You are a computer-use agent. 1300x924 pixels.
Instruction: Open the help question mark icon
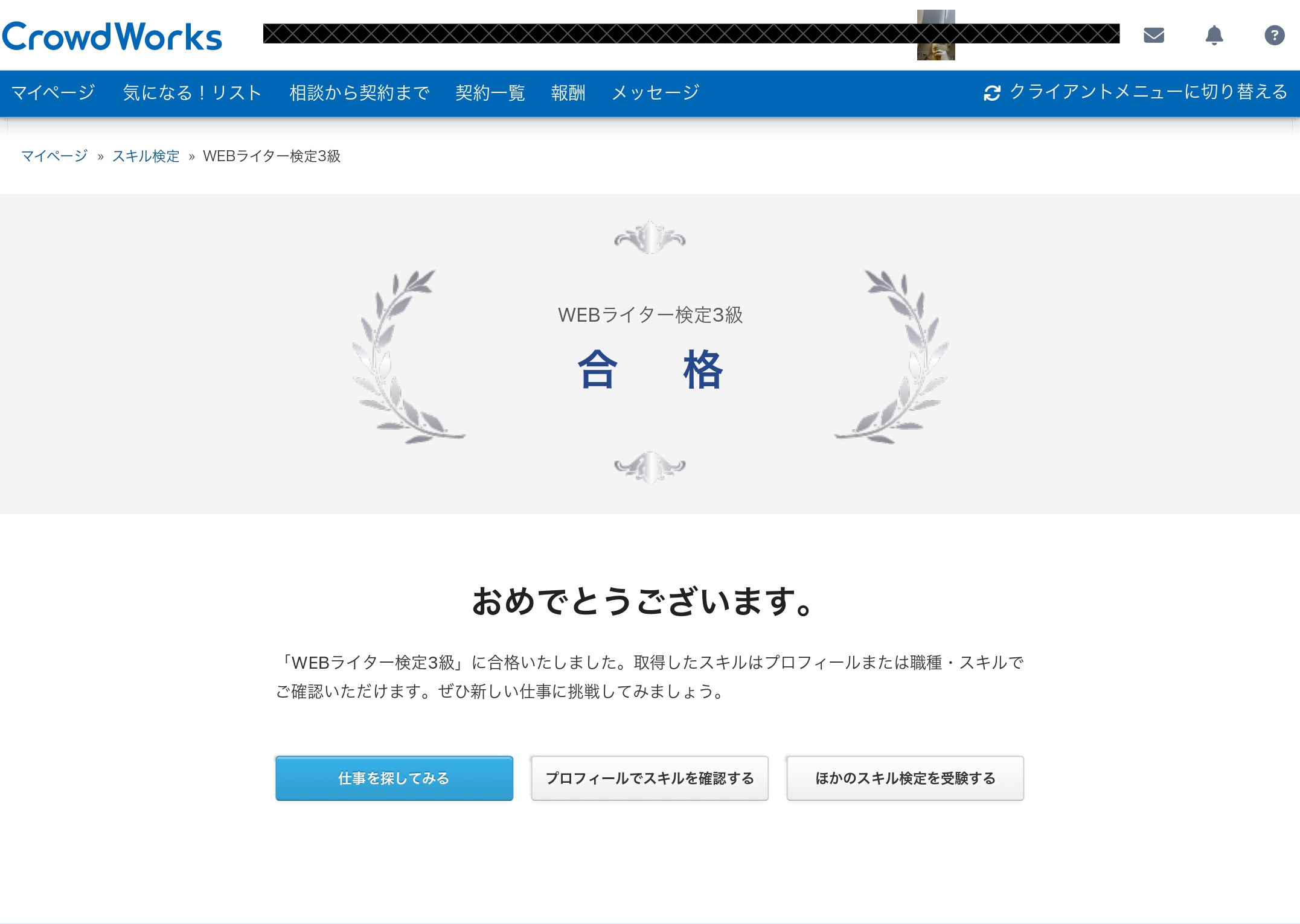1274,36
